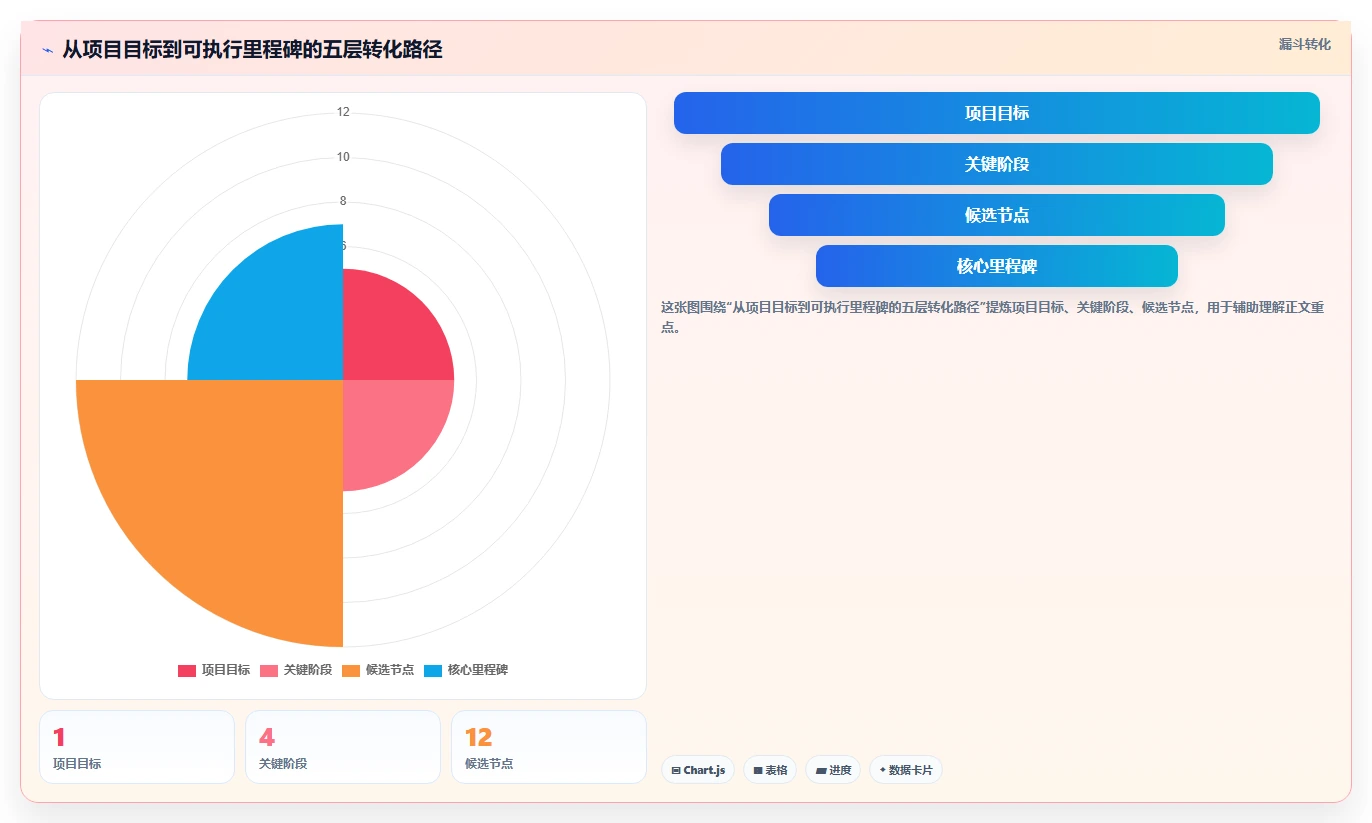
Task: Click the axis label 12 on chart
Action: (x=343, y=112)
